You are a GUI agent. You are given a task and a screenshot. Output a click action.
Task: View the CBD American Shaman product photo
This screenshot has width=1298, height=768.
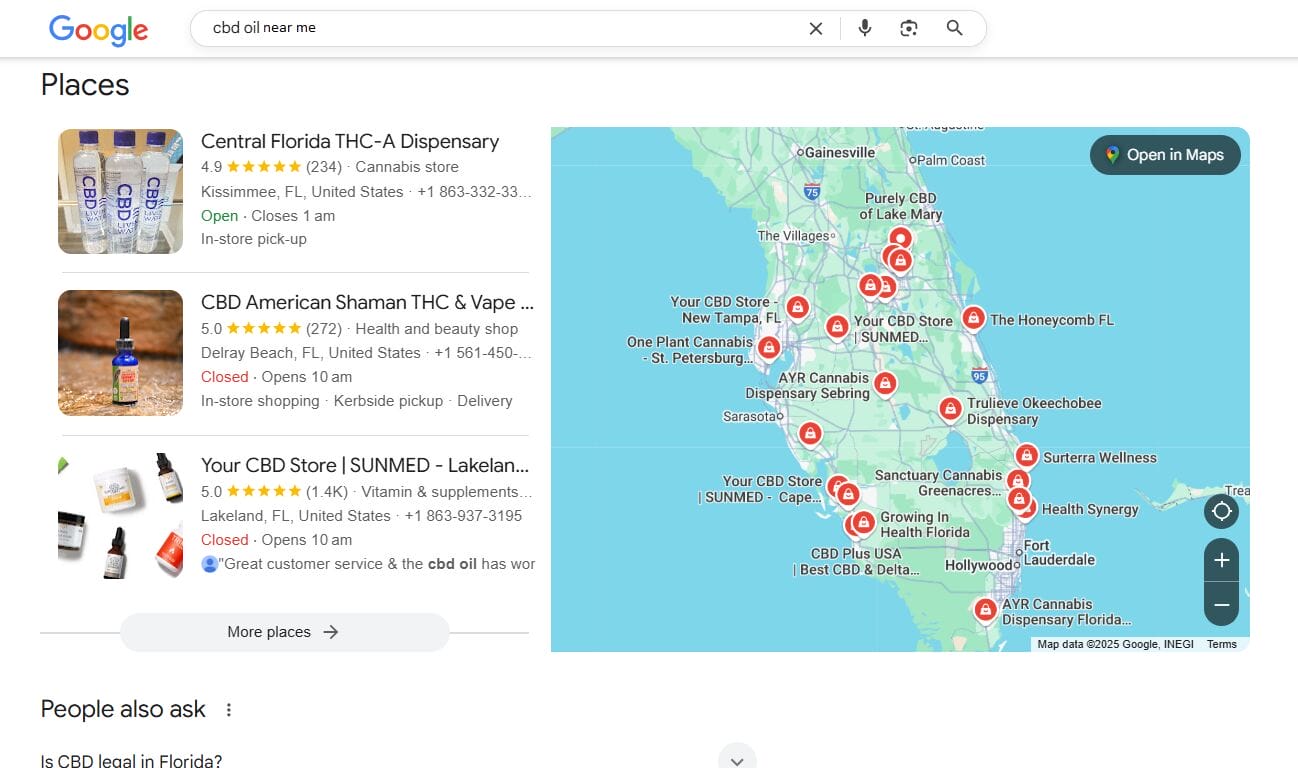tap(120, 352)
